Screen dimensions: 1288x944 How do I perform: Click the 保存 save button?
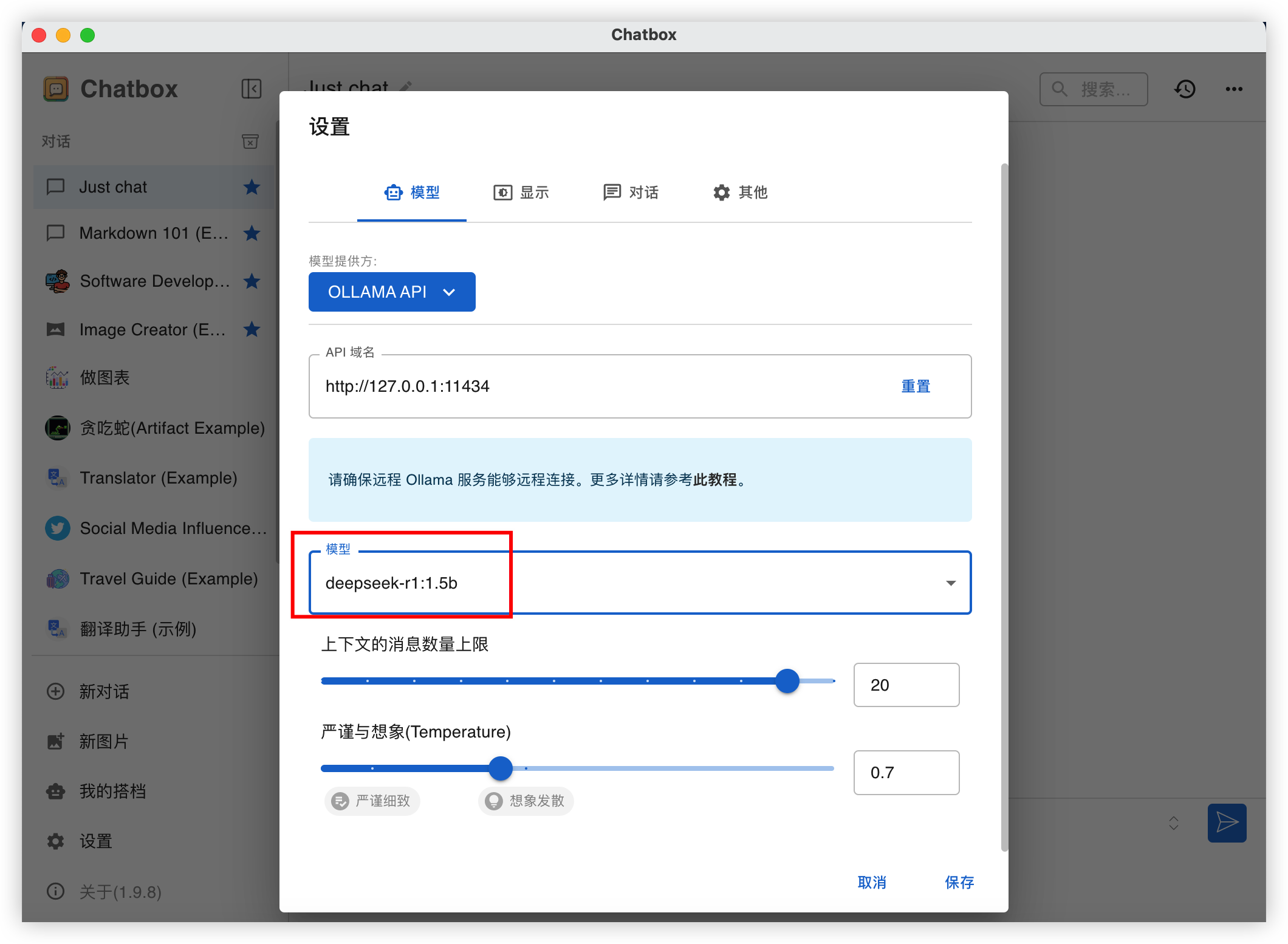point(959,882)
